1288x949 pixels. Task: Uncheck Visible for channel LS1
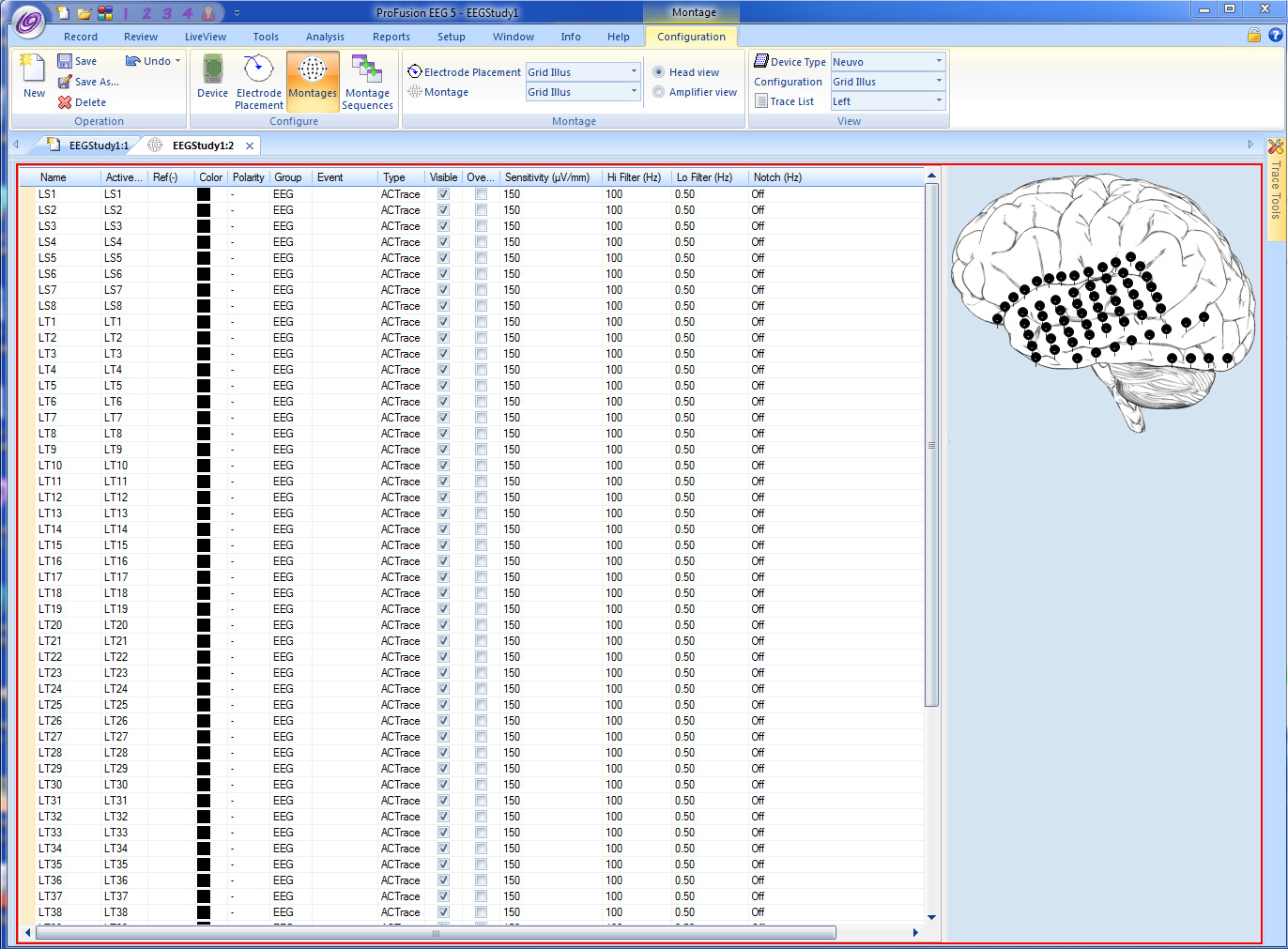(x=442, y=194)
